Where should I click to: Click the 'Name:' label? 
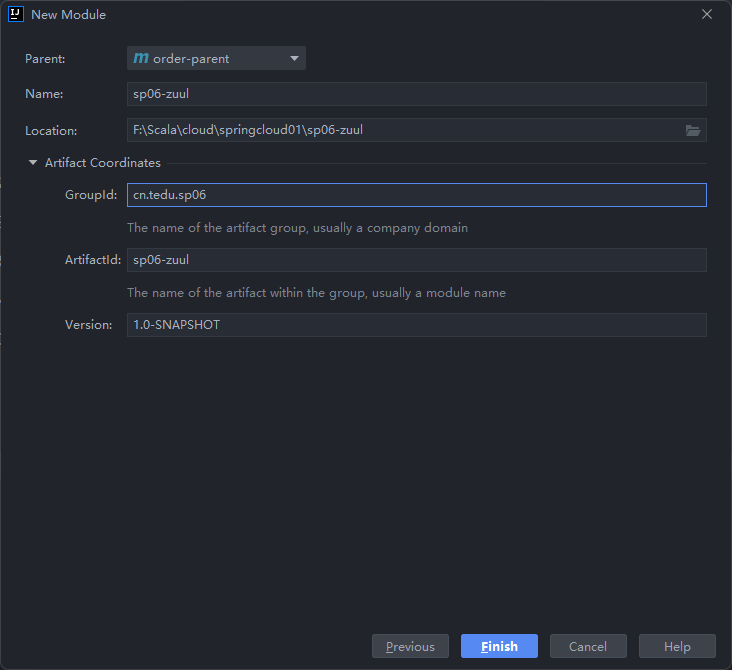[x=44, y=94]
